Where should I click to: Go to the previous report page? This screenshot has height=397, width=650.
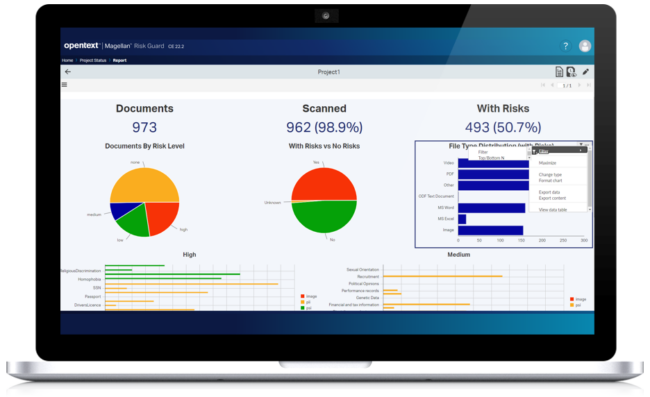(552, 85)
